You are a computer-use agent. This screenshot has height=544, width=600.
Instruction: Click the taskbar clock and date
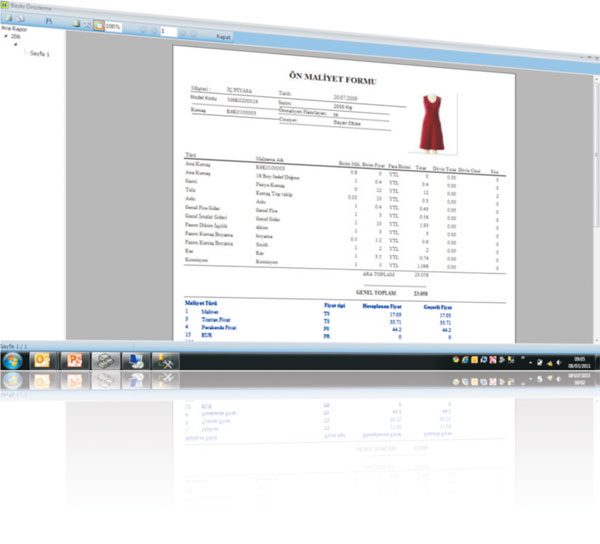pyautogui.click(x=579, y=362)
